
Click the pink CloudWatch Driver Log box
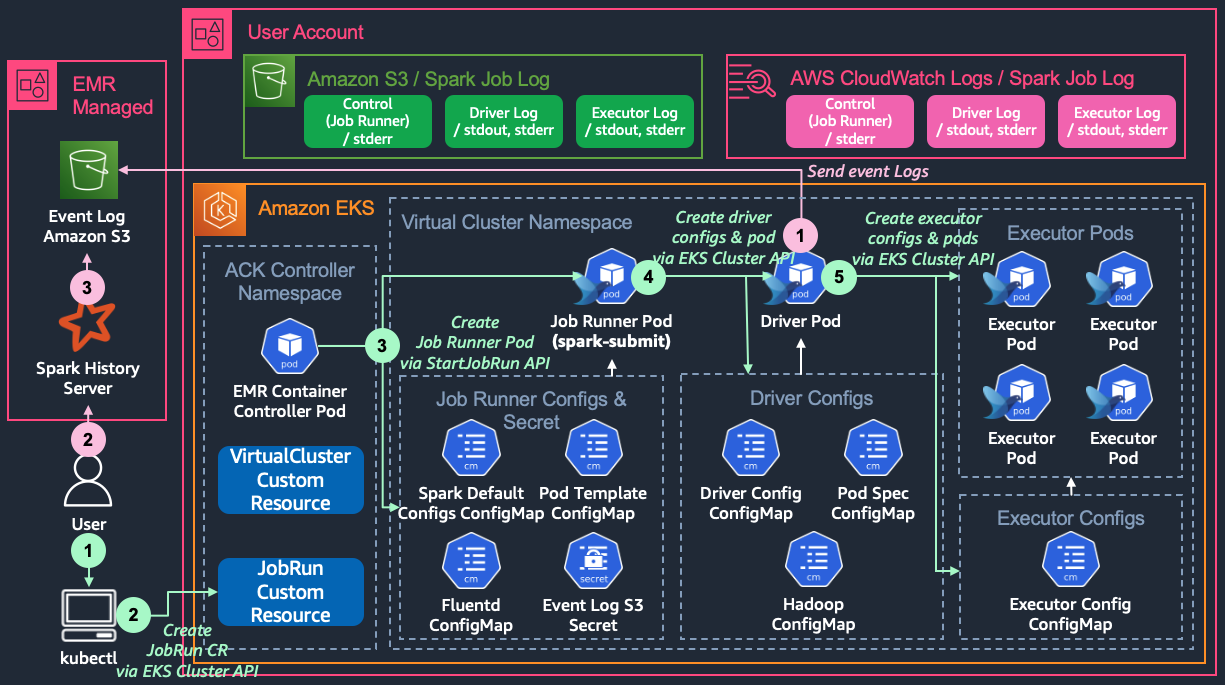[x=986, y=122]
